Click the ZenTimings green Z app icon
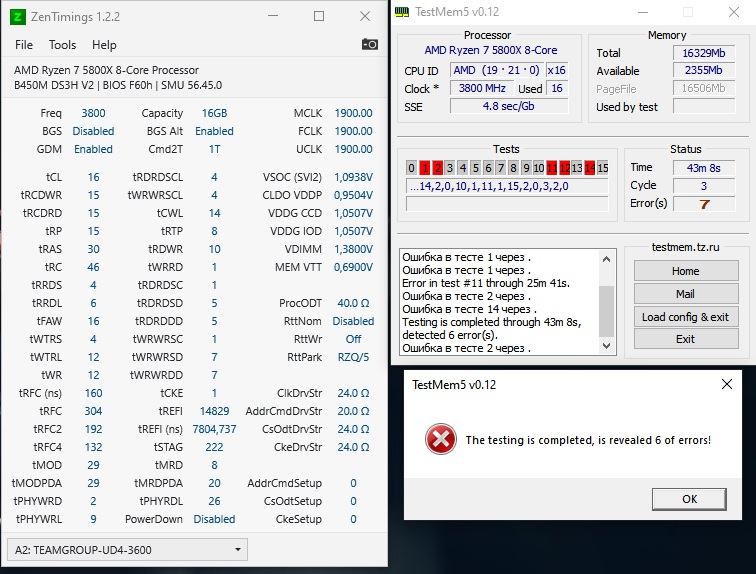The image size is (756, 574). point(17,17)
